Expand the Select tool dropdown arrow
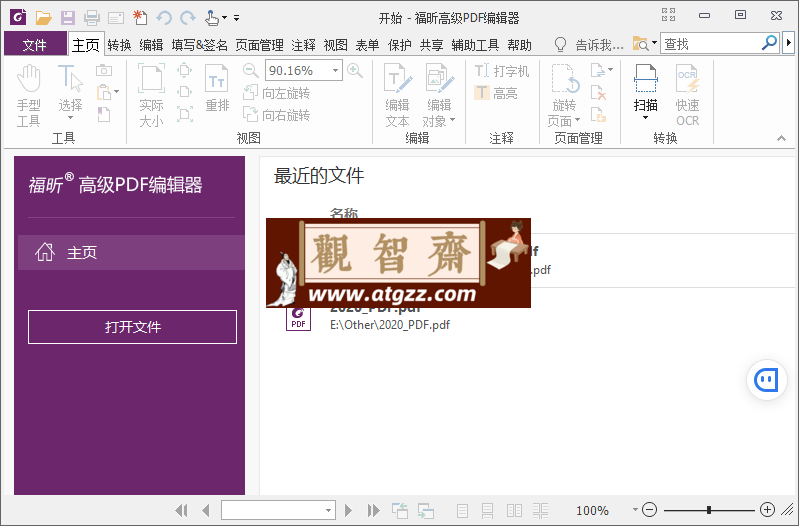The height and width of the screenshot is (526, 799). 70,118
